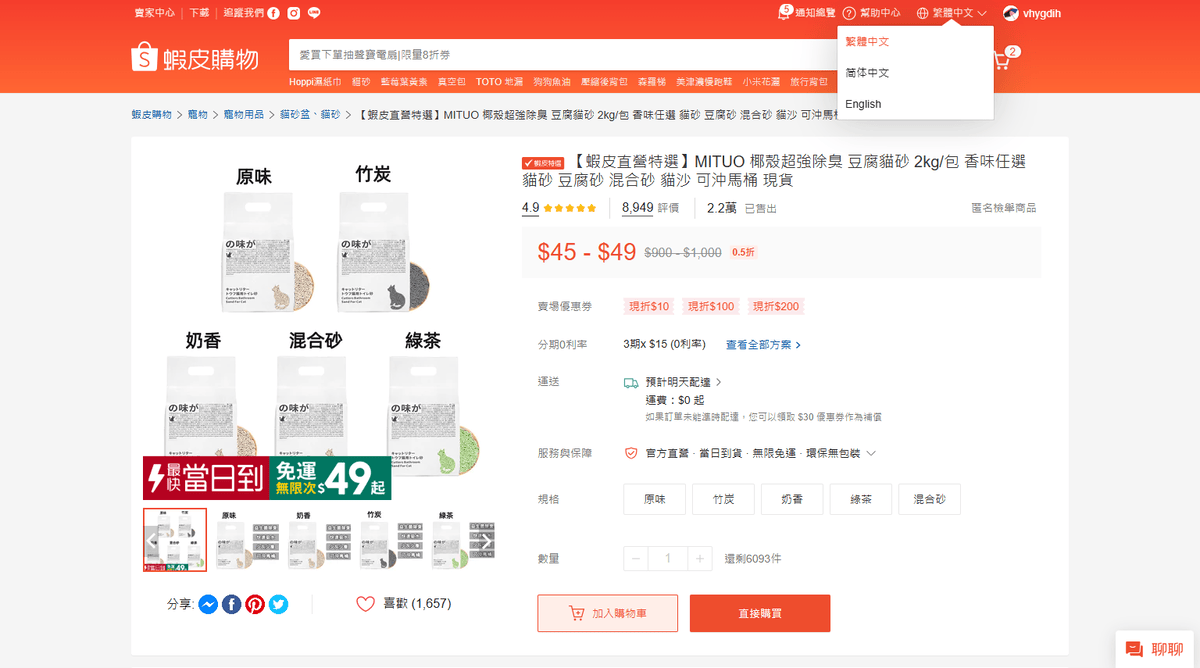Click the quantity input box
The width and height of the screenshot is (1200, 668).
[668, 559]
